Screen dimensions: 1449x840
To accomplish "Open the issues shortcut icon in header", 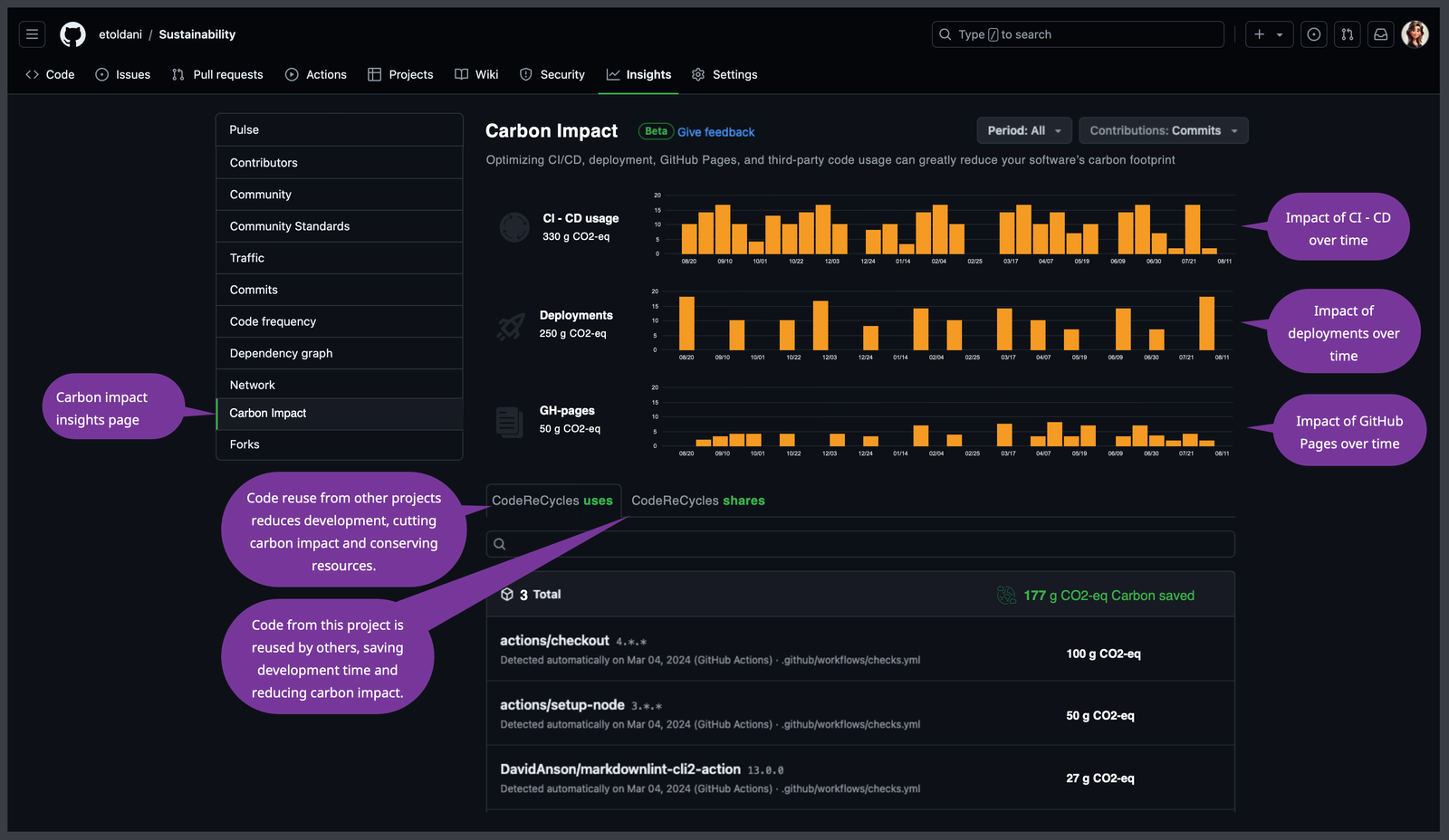I will tap(1313, 34).
